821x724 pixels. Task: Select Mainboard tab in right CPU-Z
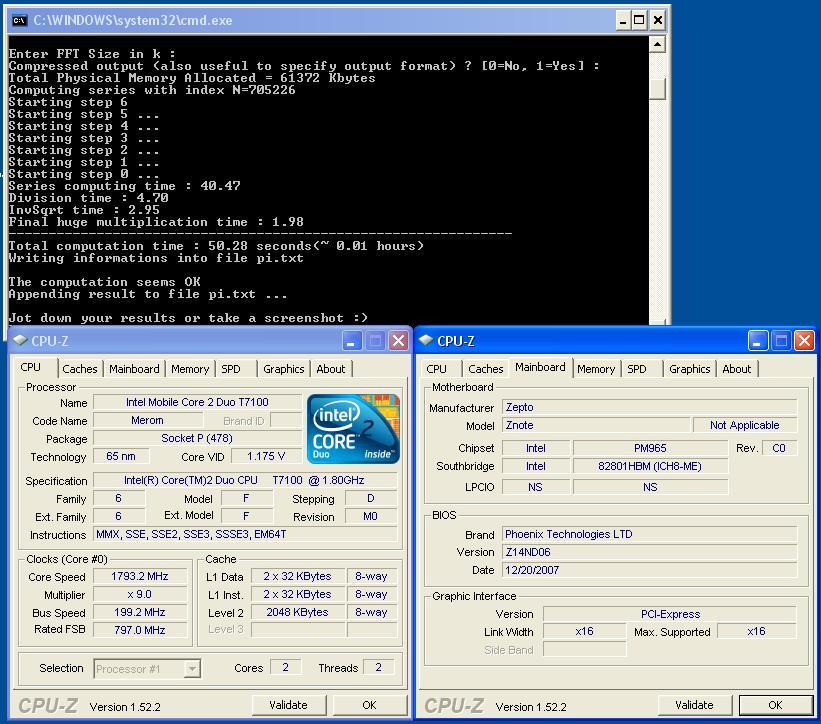pos(540,367)
